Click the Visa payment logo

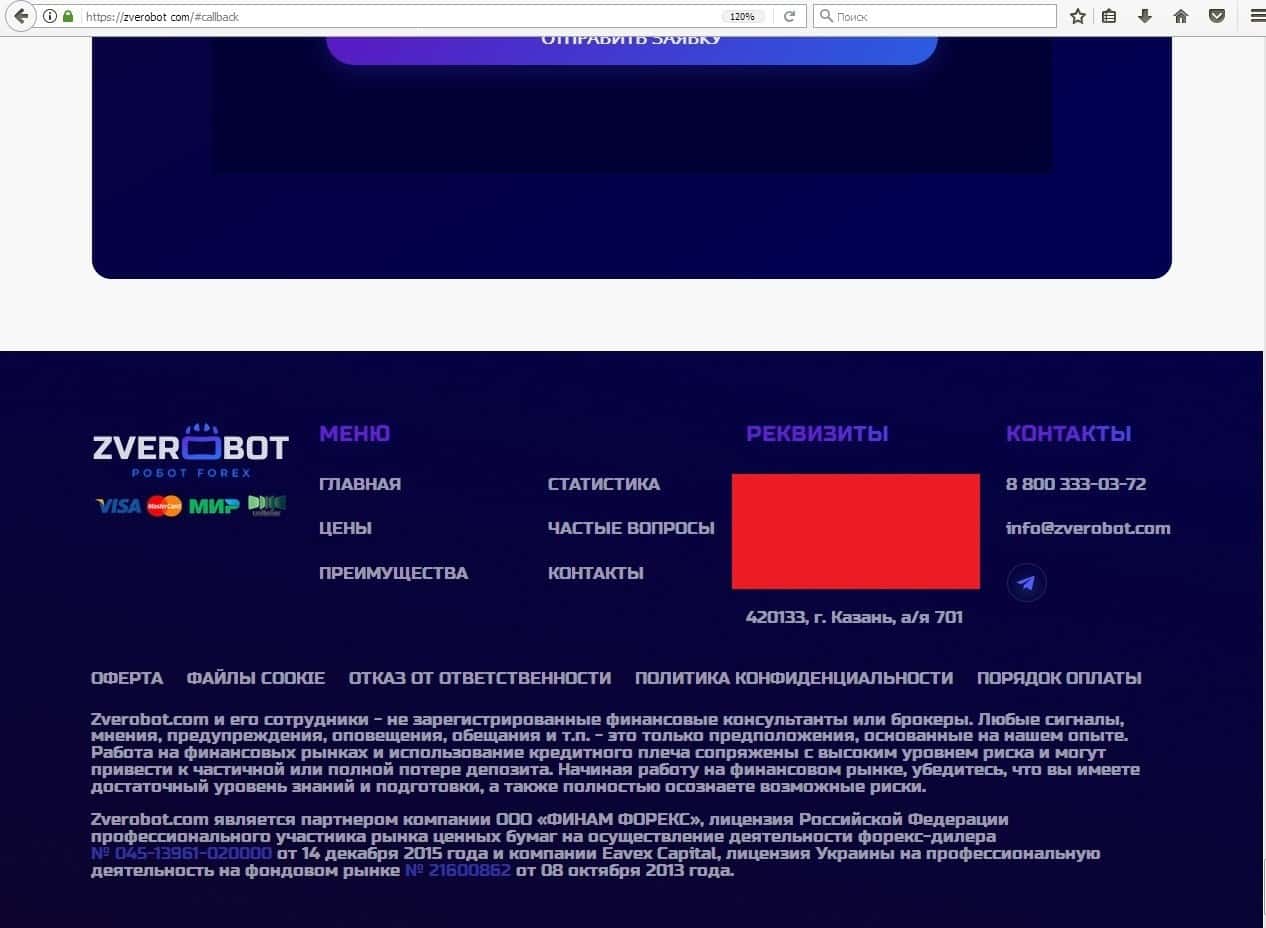click(118, 506)
